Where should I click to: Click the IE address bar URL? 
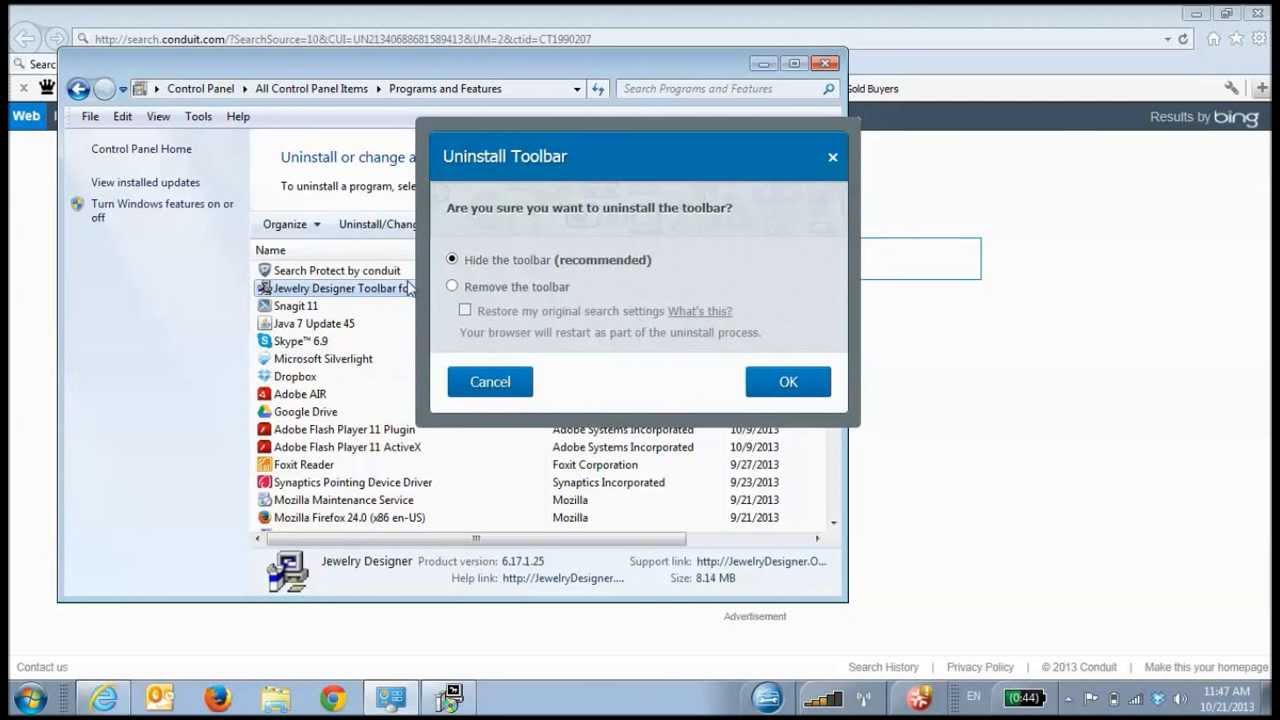pyautogui.click(x=343, y=39)
